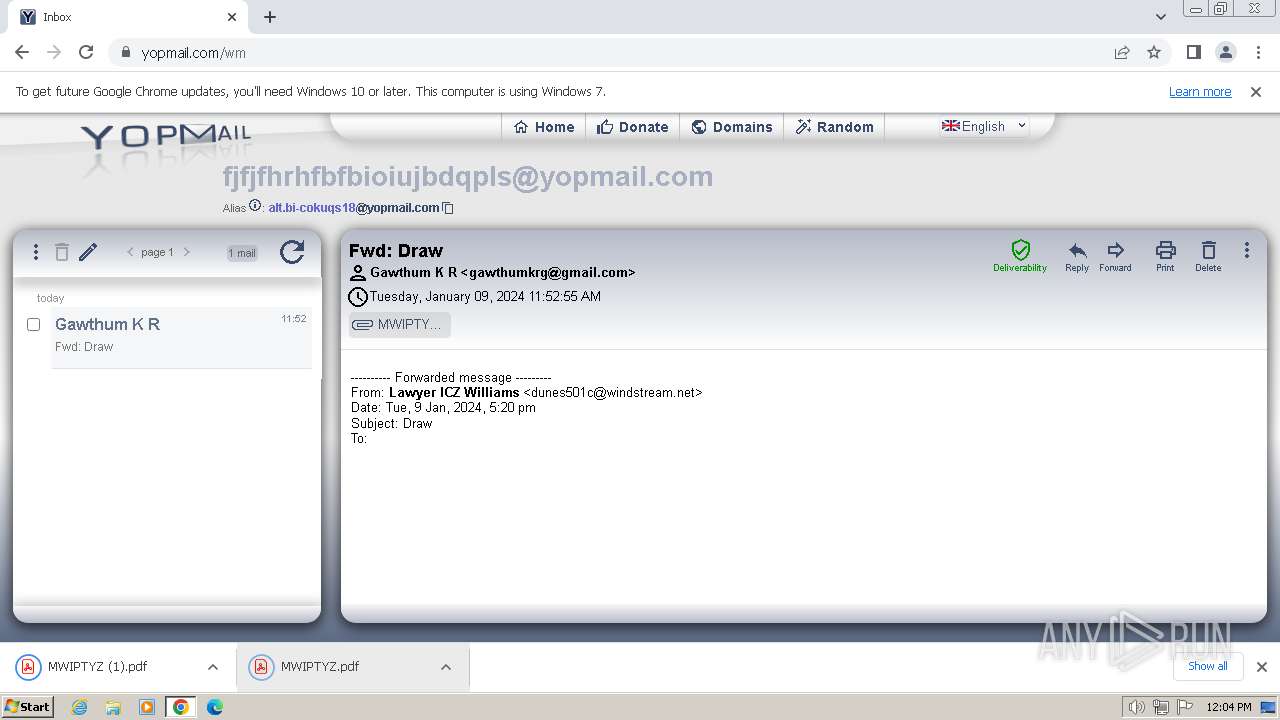Viewport: 1280px width, 720px height.
Task: Close the Inbox tab
Action: pos(232,17)
